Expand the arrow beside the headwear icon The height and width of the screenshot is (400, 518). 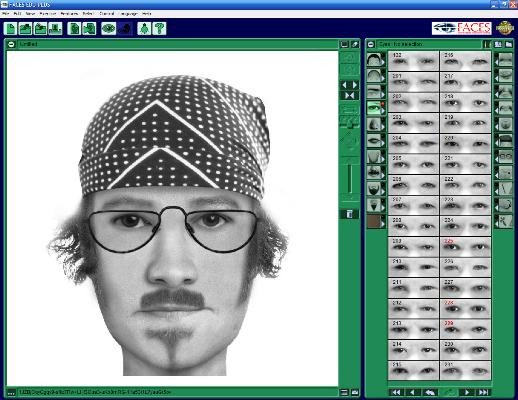(496, 143)
